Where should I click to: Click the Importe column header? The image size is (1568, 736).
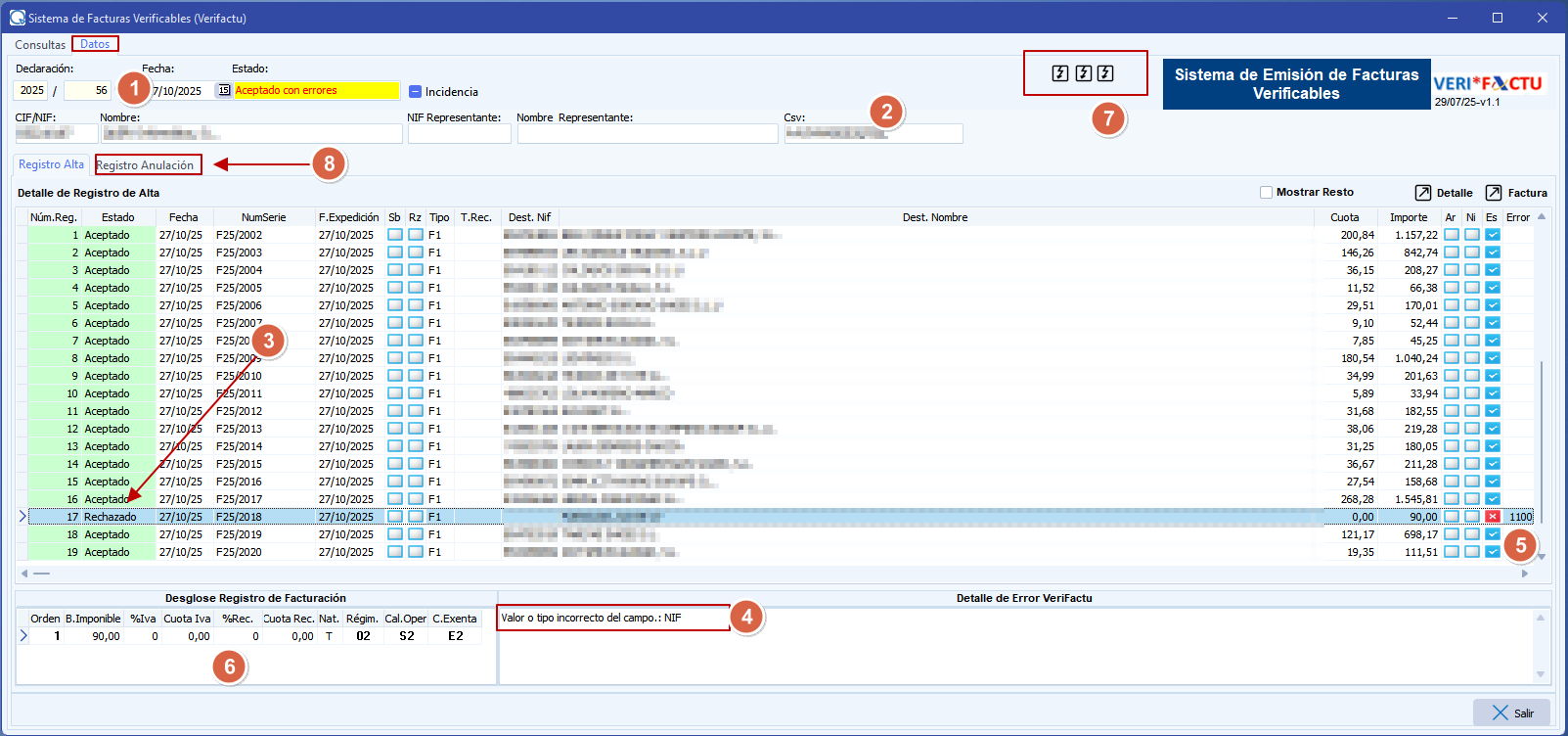pyautogui.click(x=1409, y=217)
